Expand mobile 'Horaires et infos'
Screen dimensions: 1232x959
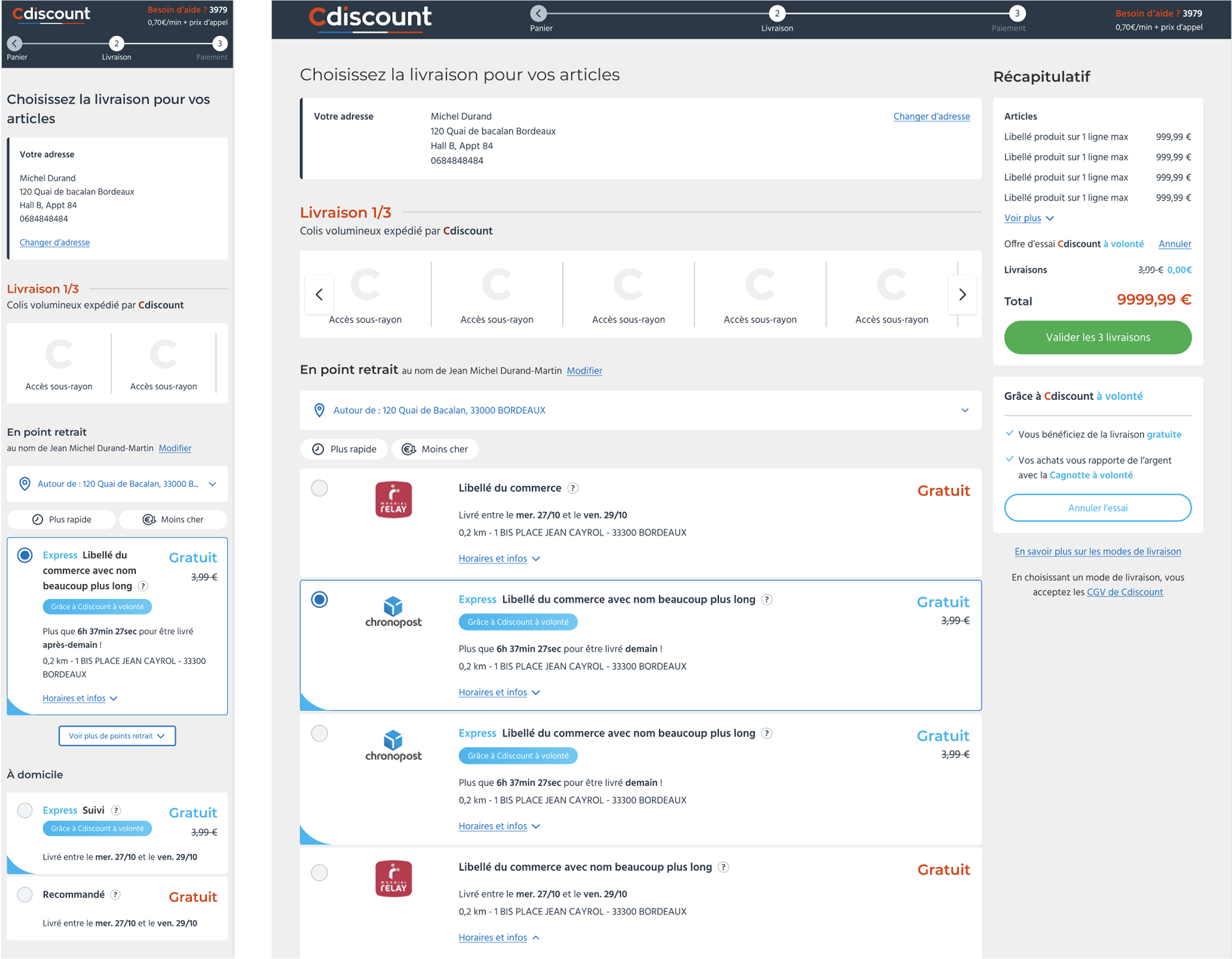[x=80, y=699]
